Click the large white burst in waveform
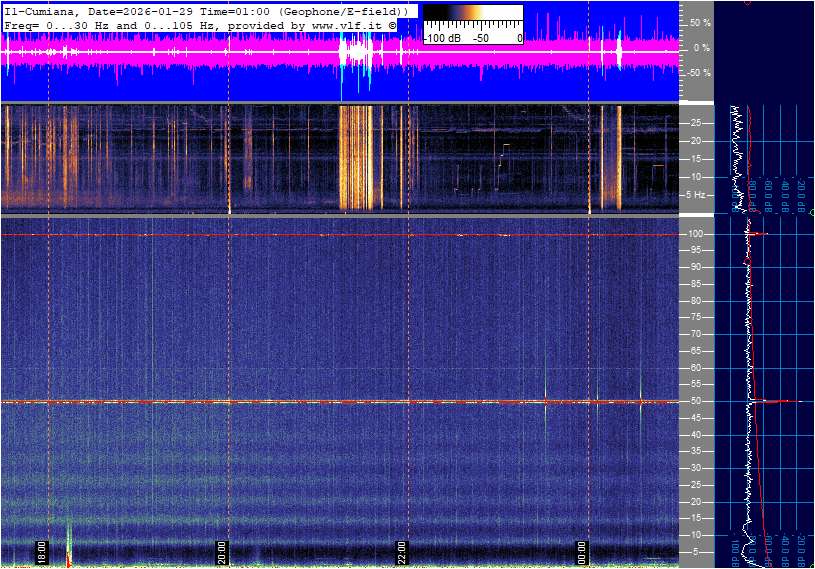 (x=356, y=50)
